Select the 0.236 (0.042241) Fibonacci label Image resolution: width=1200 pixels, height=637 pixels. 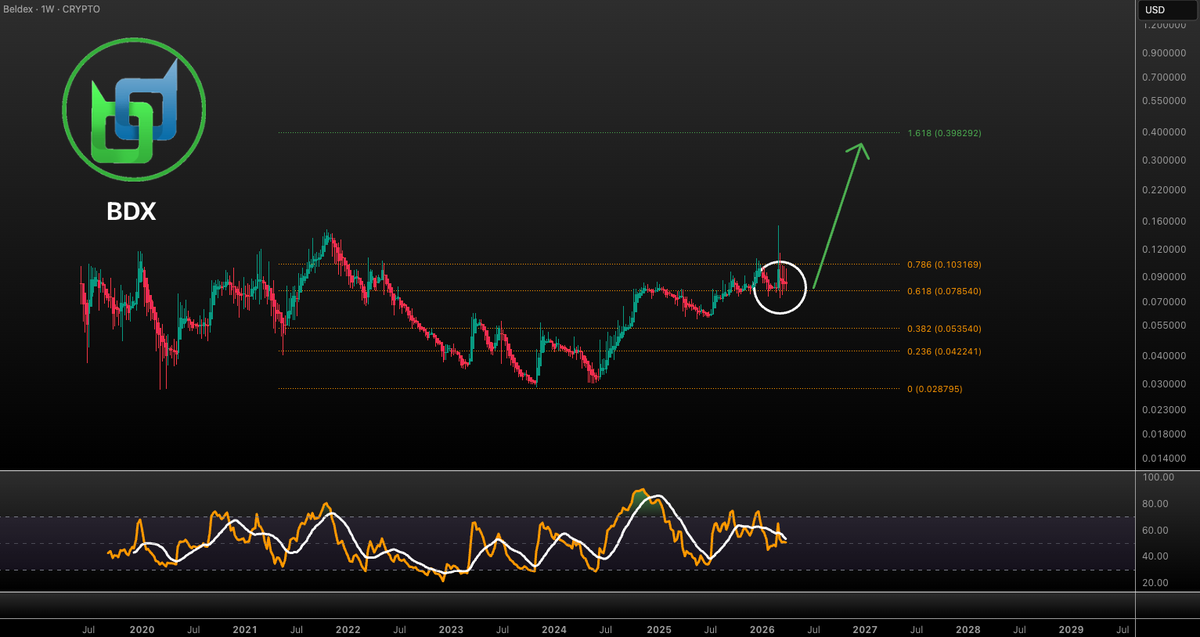click(944, 351)
